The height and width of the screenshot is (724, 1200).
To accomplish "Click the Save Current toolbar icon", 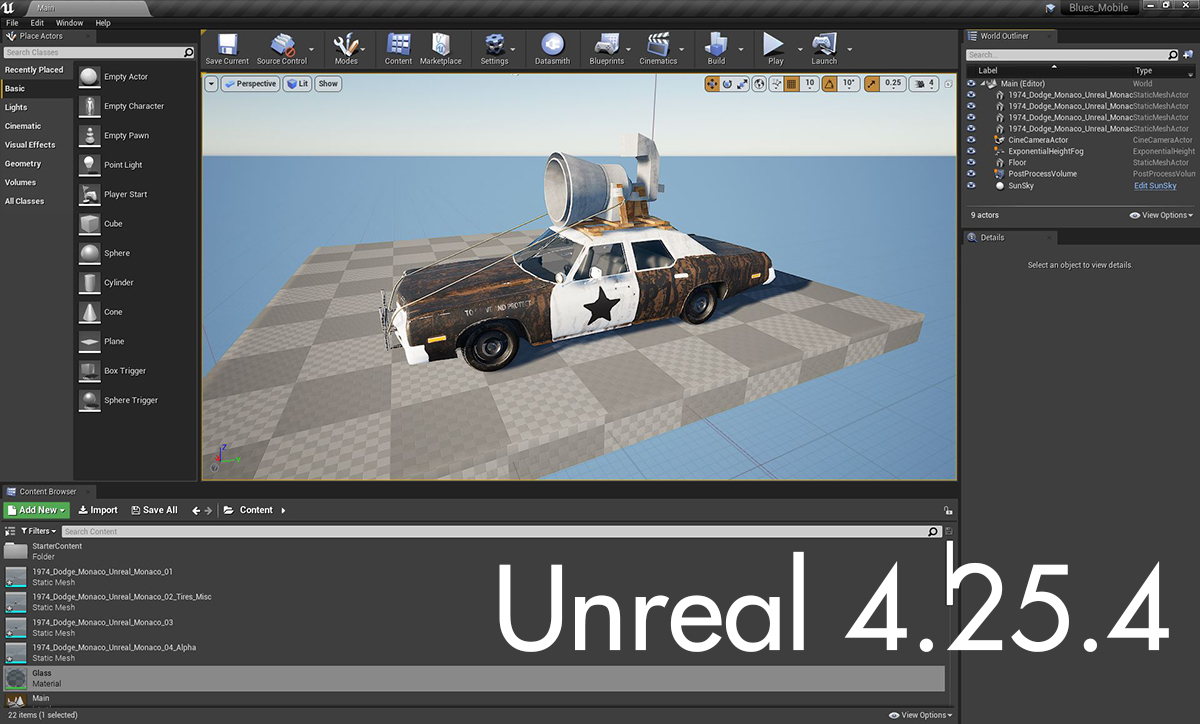I will [227, 46].
